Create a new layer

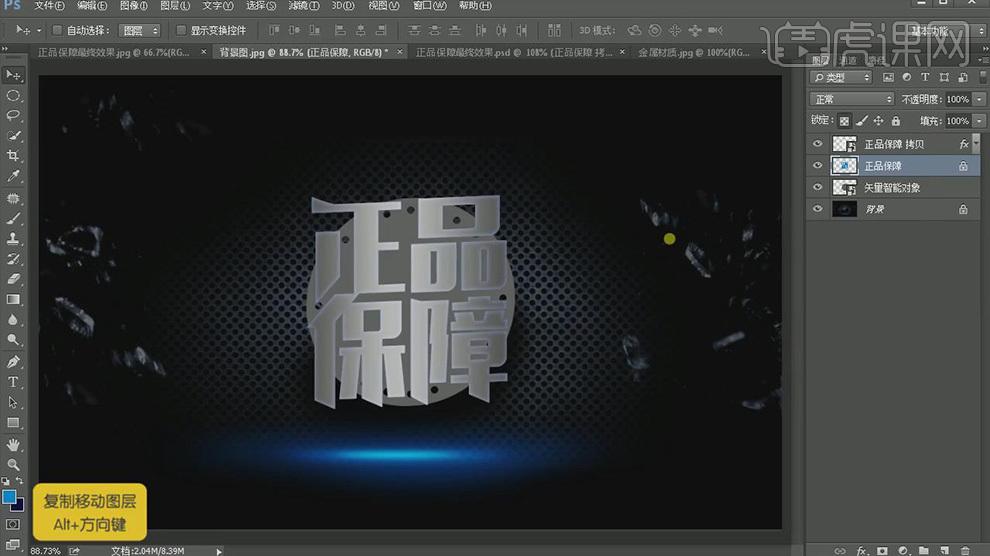point(945,550)
